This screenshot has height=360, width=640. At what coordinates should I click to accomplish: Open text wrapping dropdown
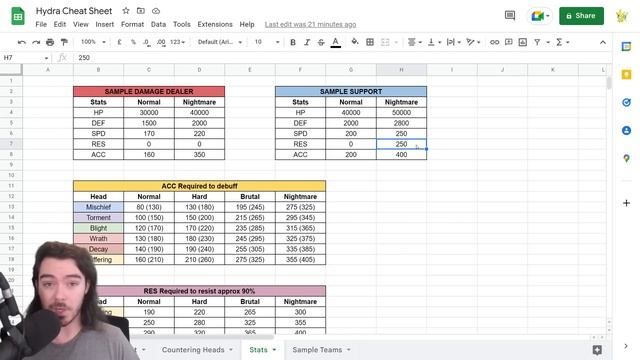(x=453, y=42)
